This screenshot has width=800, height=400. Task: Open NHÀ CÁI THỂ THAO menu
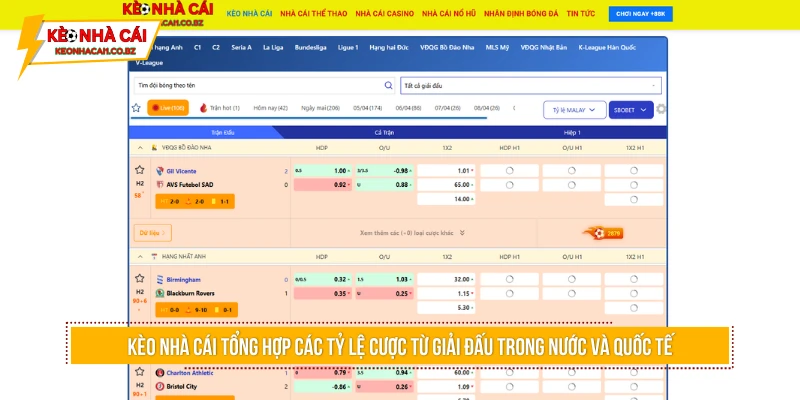[x=314, y=14]
